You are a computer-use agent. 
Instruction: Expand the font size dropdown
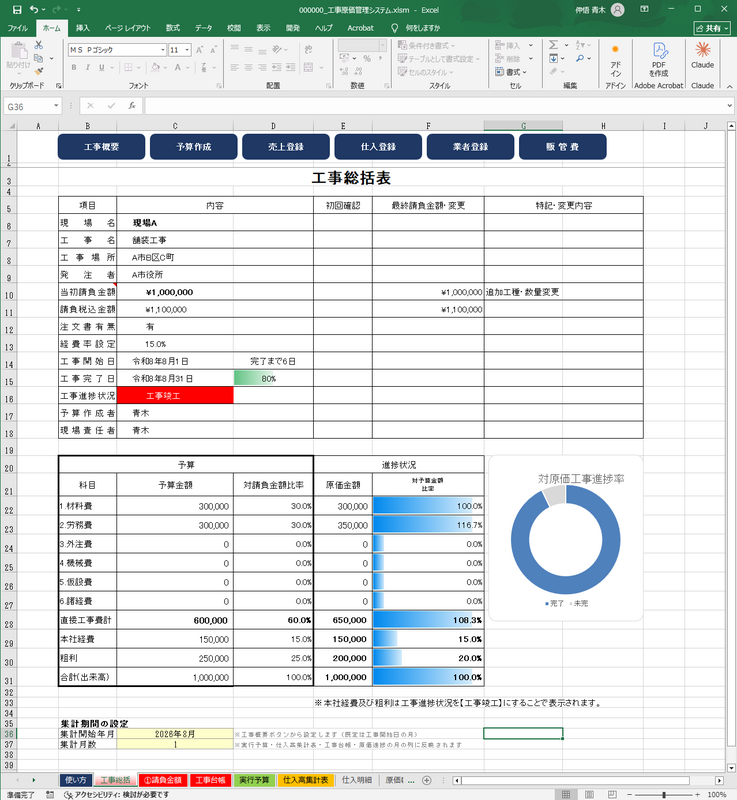(x=188, y=50)
